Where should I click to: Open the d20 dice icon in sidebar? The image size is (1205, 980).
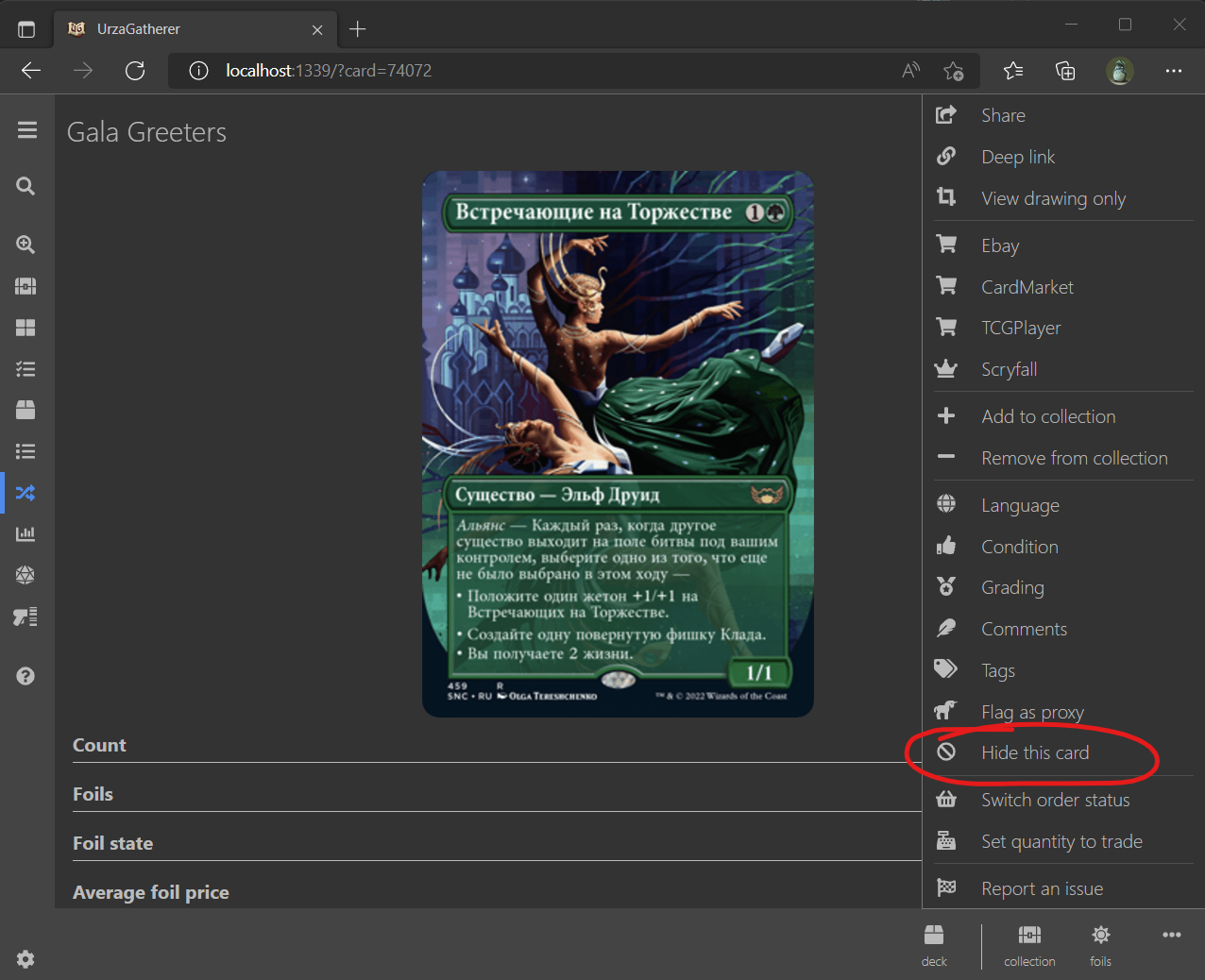tap(26, 575)
